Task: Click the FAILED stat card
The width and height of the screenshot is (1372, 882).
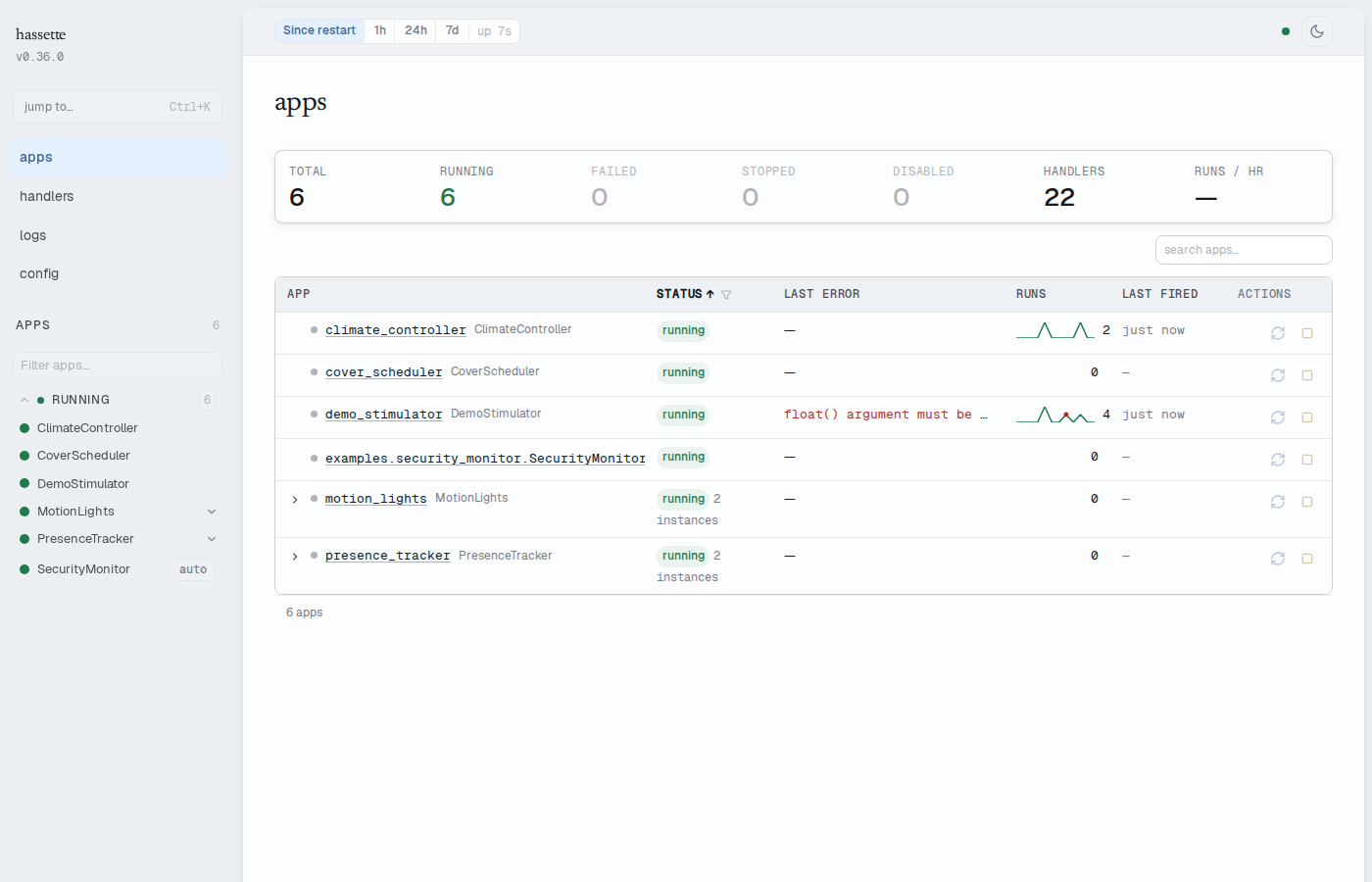Action: point(652,187)
